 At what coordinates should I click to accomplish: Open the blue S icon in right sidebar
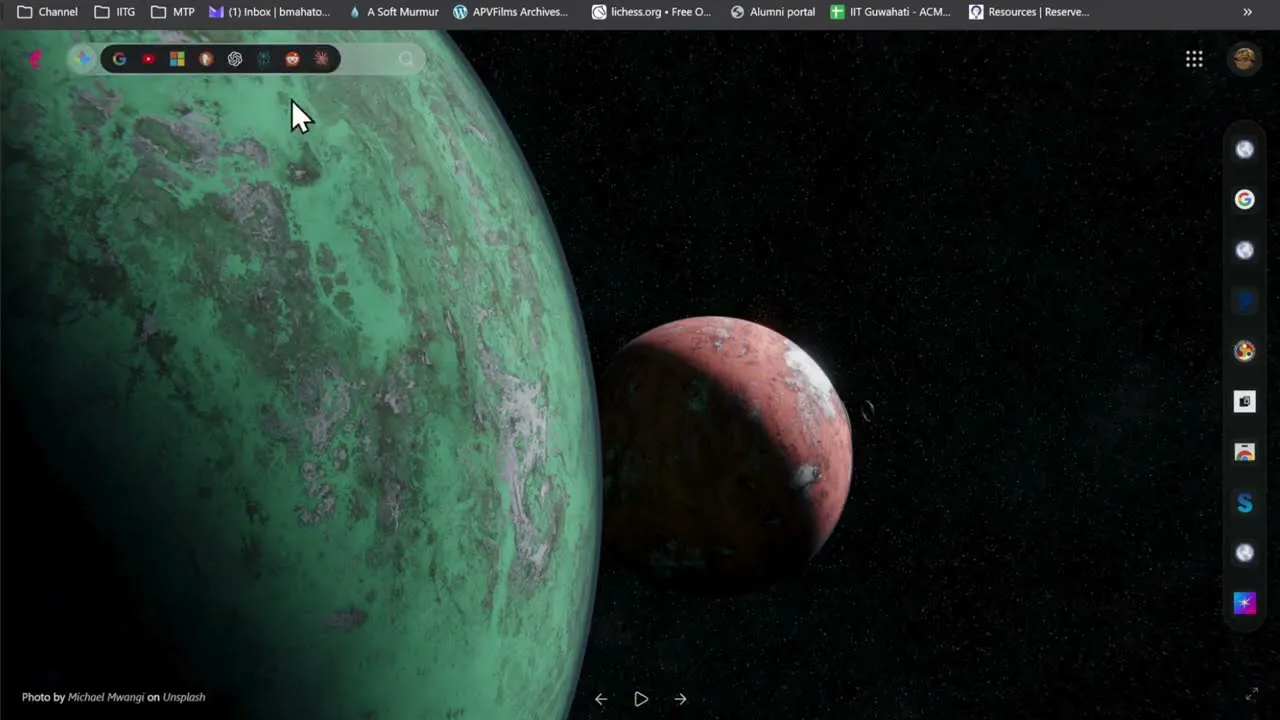point(1244,503)
